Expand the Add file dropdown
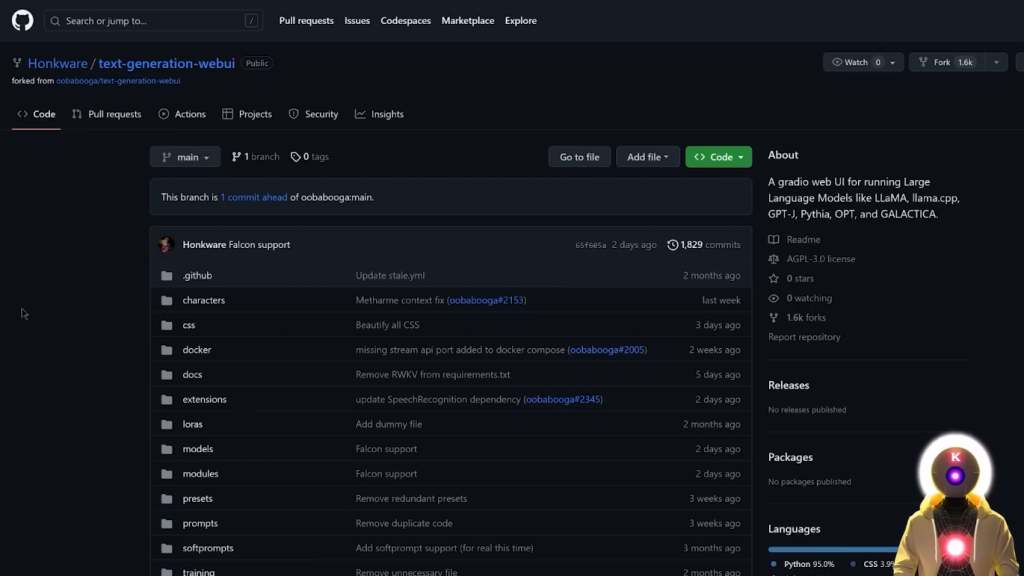The image size is (1024, 576). [648, 157]
